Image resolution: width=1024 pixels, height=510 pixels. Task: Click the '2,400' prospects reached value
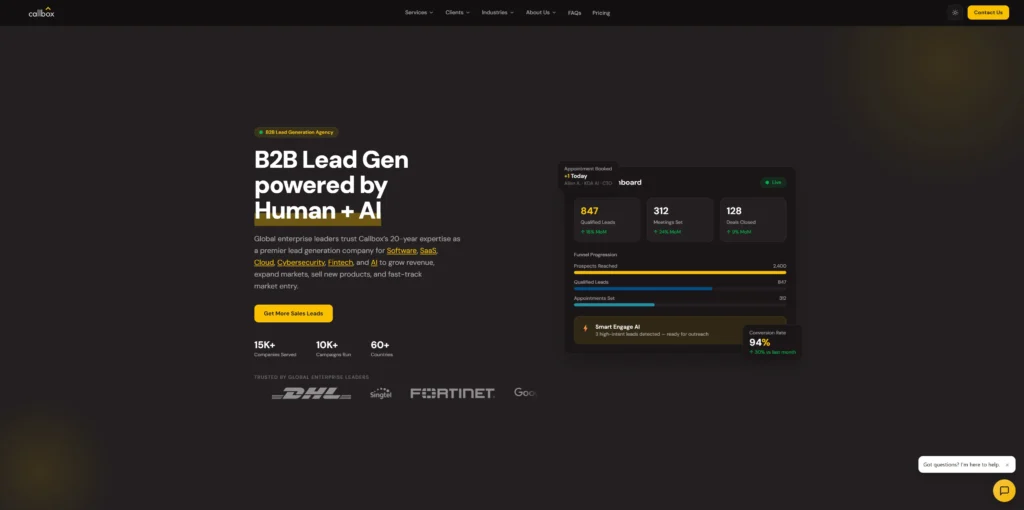coord(779,266)
